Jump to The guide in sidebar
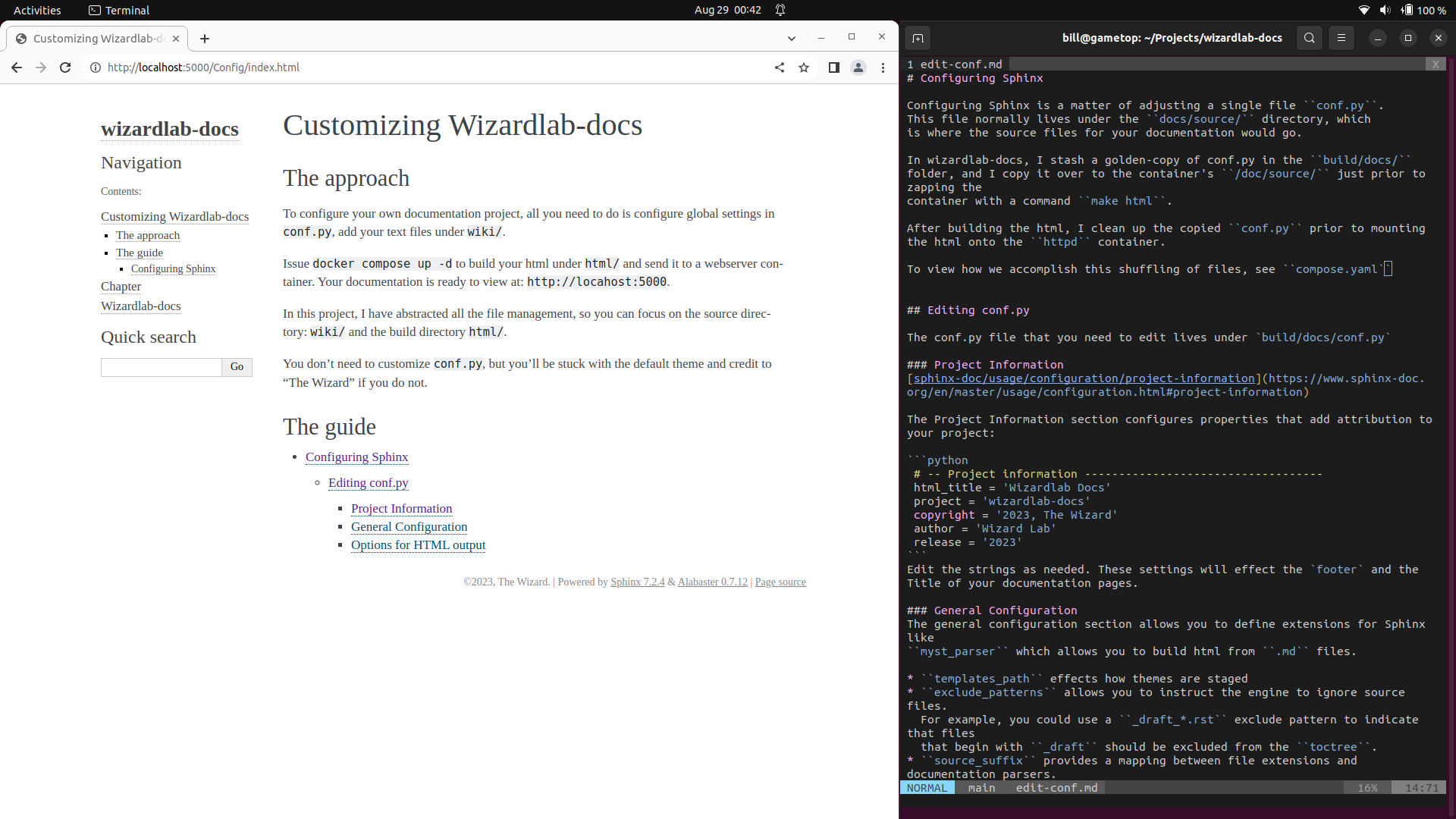The image size is (1456, 819). point(140,253)
